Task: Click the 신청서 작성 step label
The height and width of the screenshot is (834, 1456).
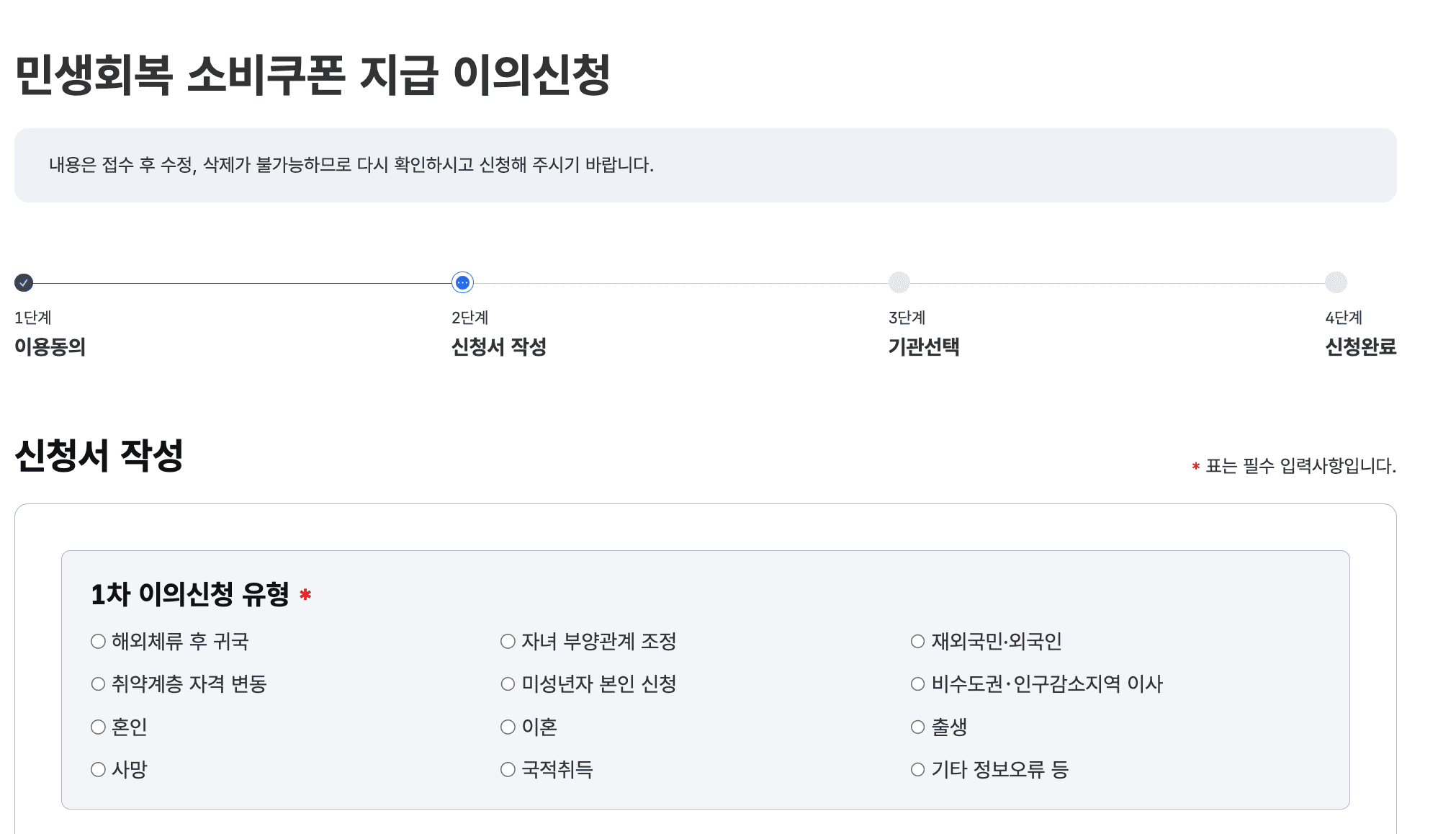Action: (498, 347)
